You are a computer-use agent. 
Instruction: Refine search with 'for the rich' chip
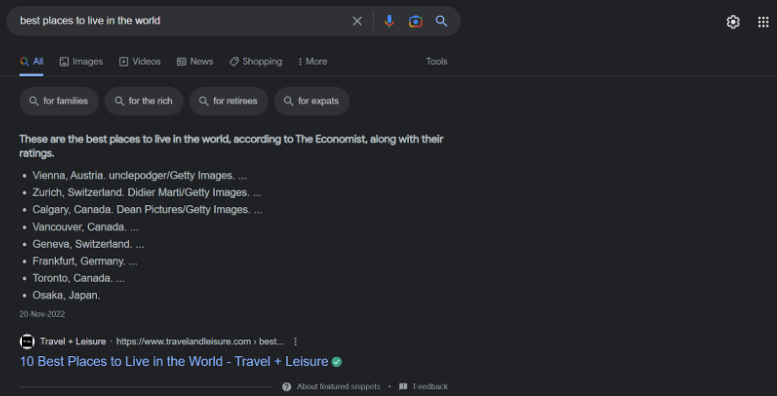pos(144,101)
